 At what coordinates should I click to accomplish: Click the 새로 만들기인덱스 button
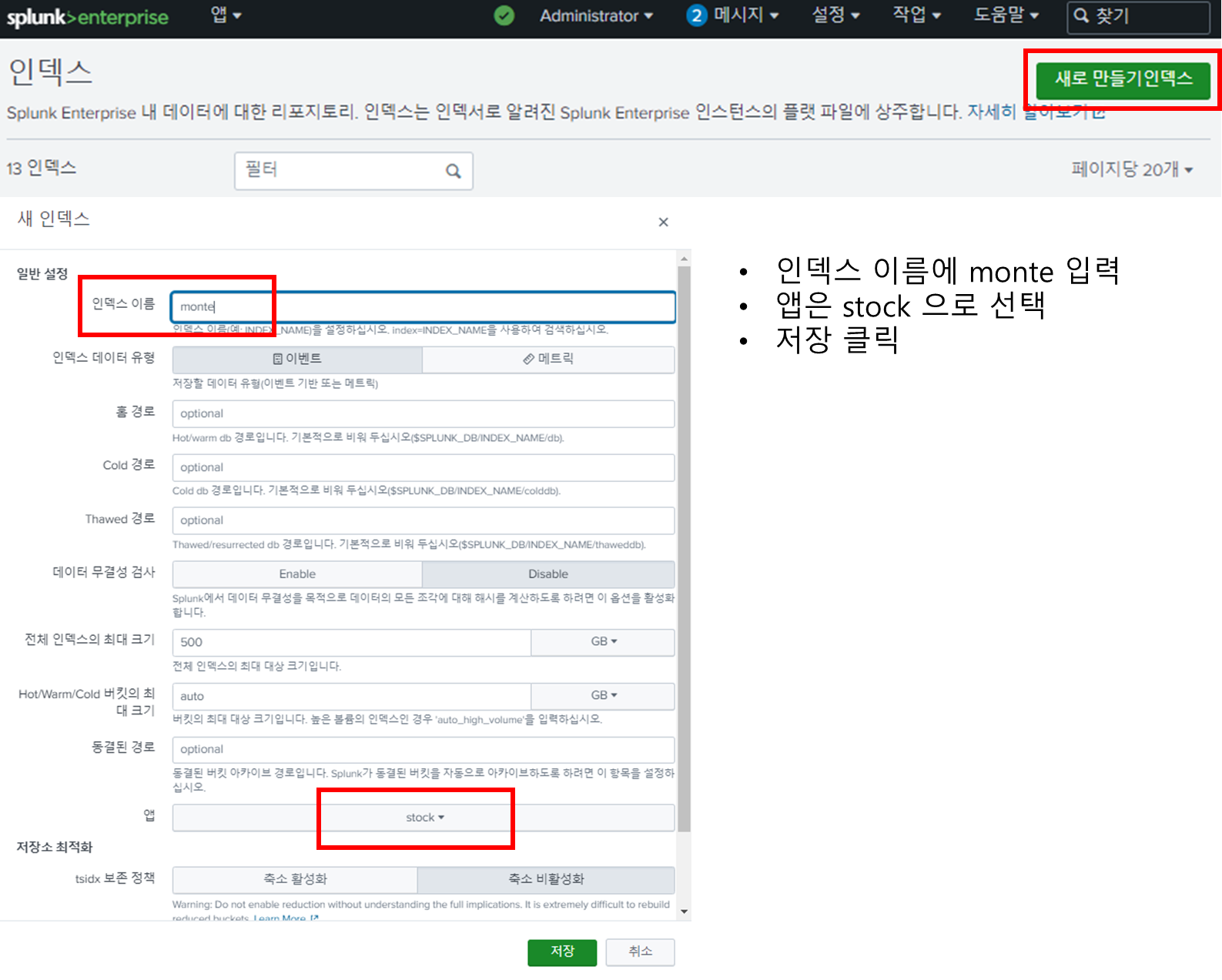[x=1123, y=79]
